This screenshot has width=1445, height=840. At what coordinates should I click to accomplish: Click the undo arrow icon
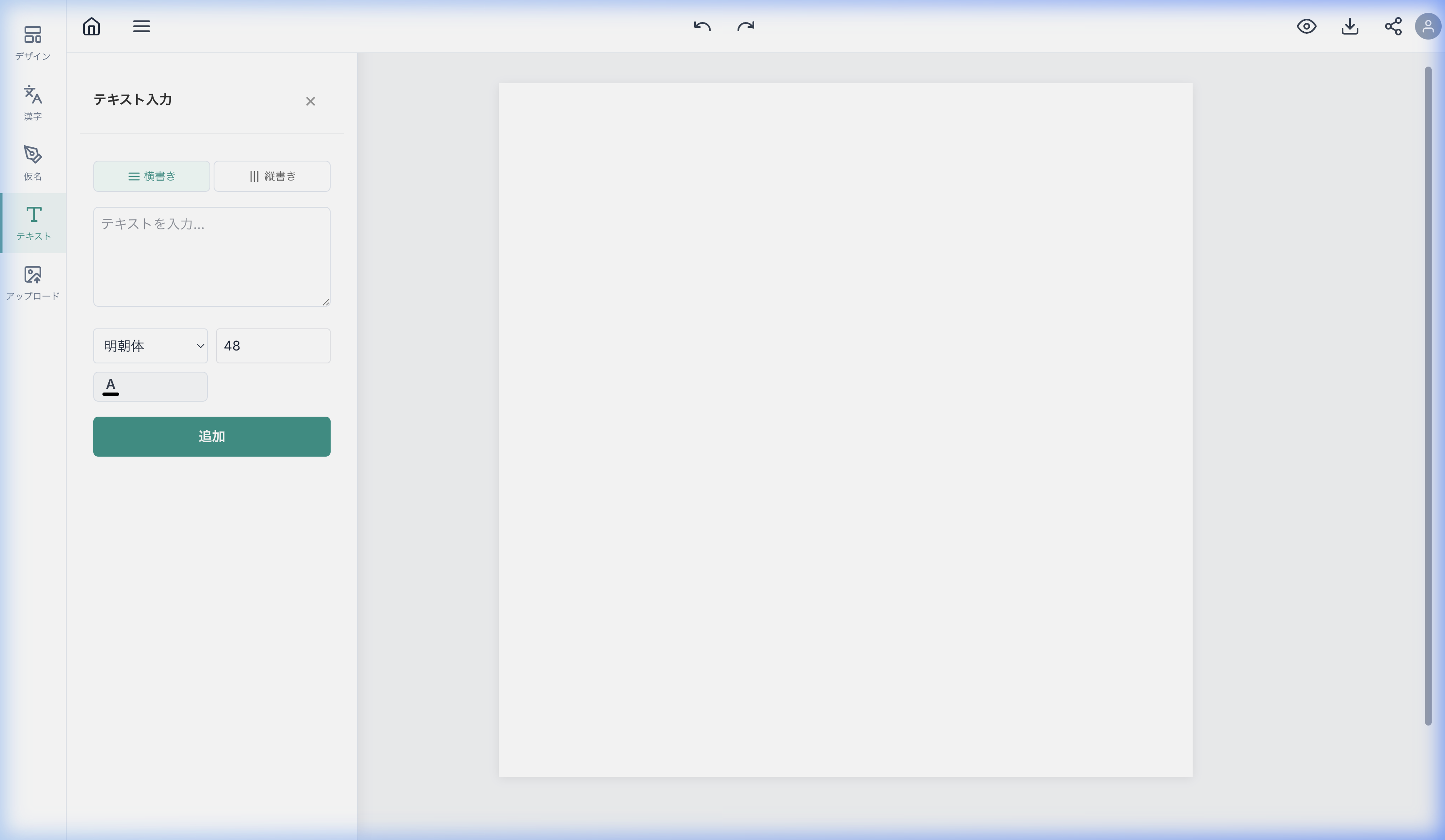pos(702,26)
